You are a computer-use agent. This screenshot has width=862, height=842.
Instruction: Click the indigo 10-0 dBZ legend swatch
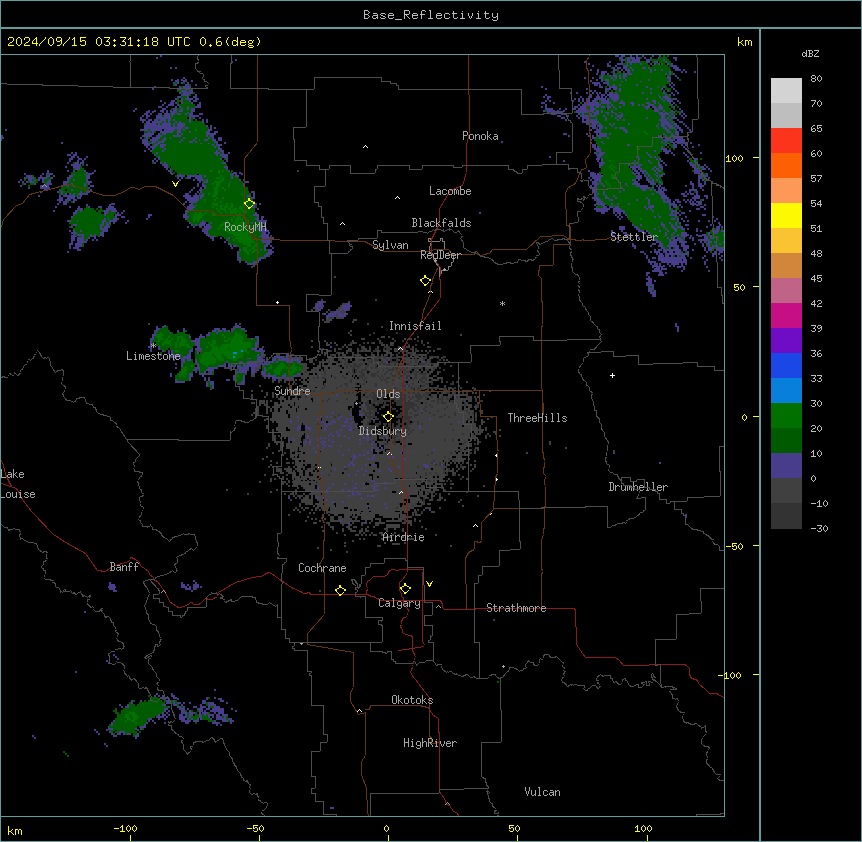click(x=786, y=466)
